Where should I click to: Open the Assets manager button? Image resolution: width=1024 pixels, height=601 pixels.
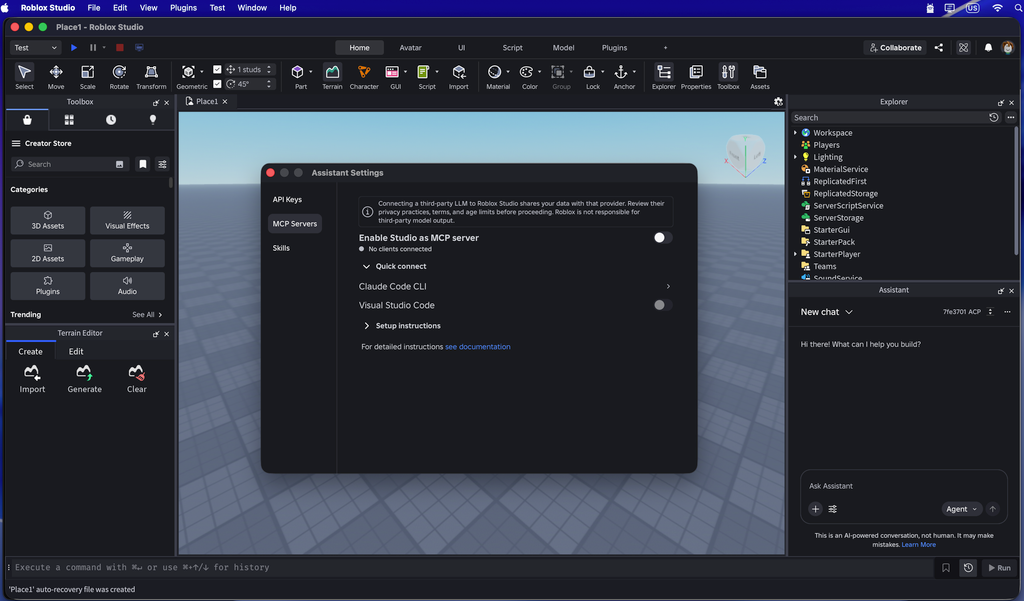(760, 76)
